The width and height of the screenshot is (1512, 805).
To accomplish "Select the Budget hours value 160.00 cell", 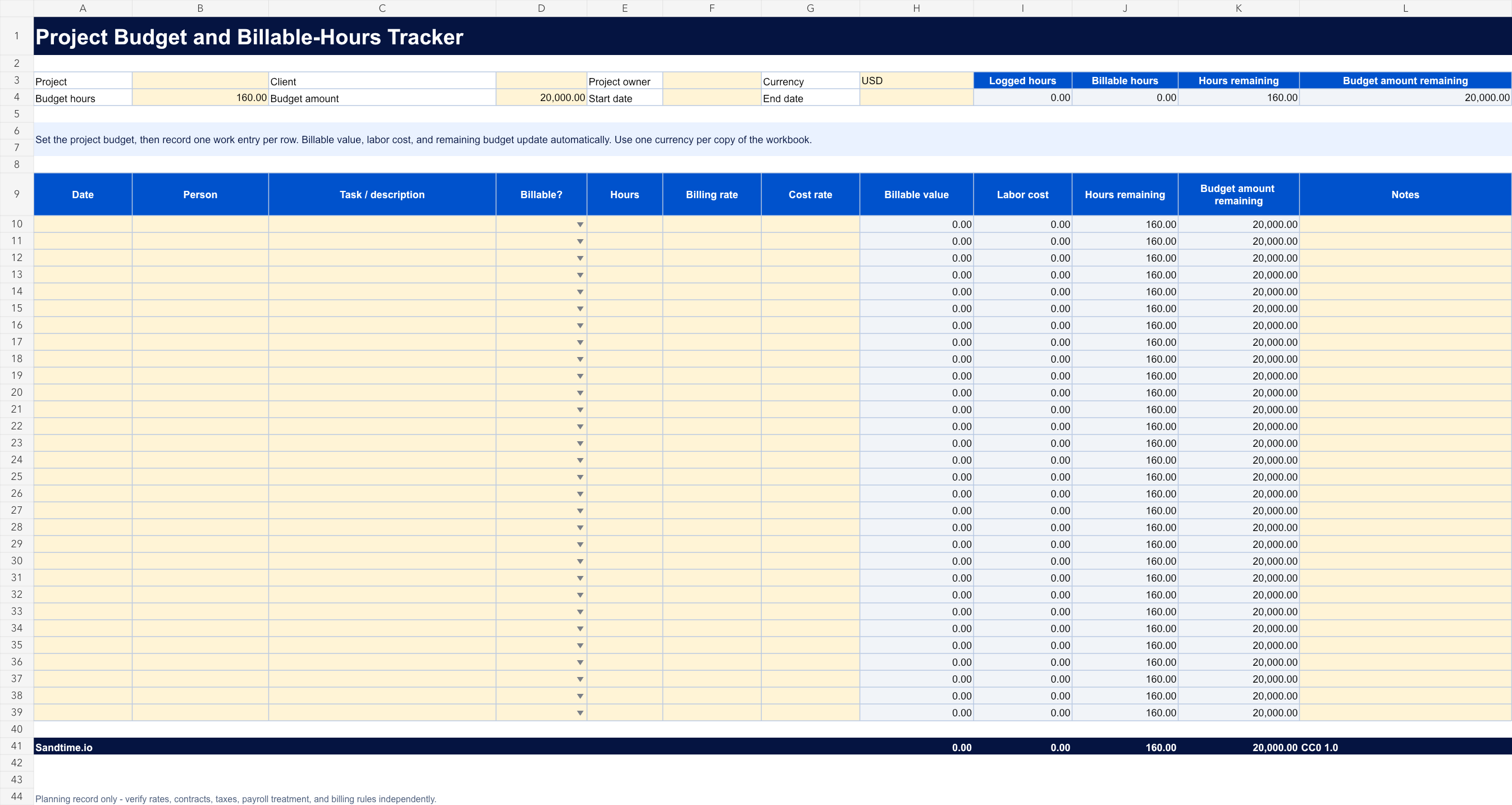I will coord(200,98).
